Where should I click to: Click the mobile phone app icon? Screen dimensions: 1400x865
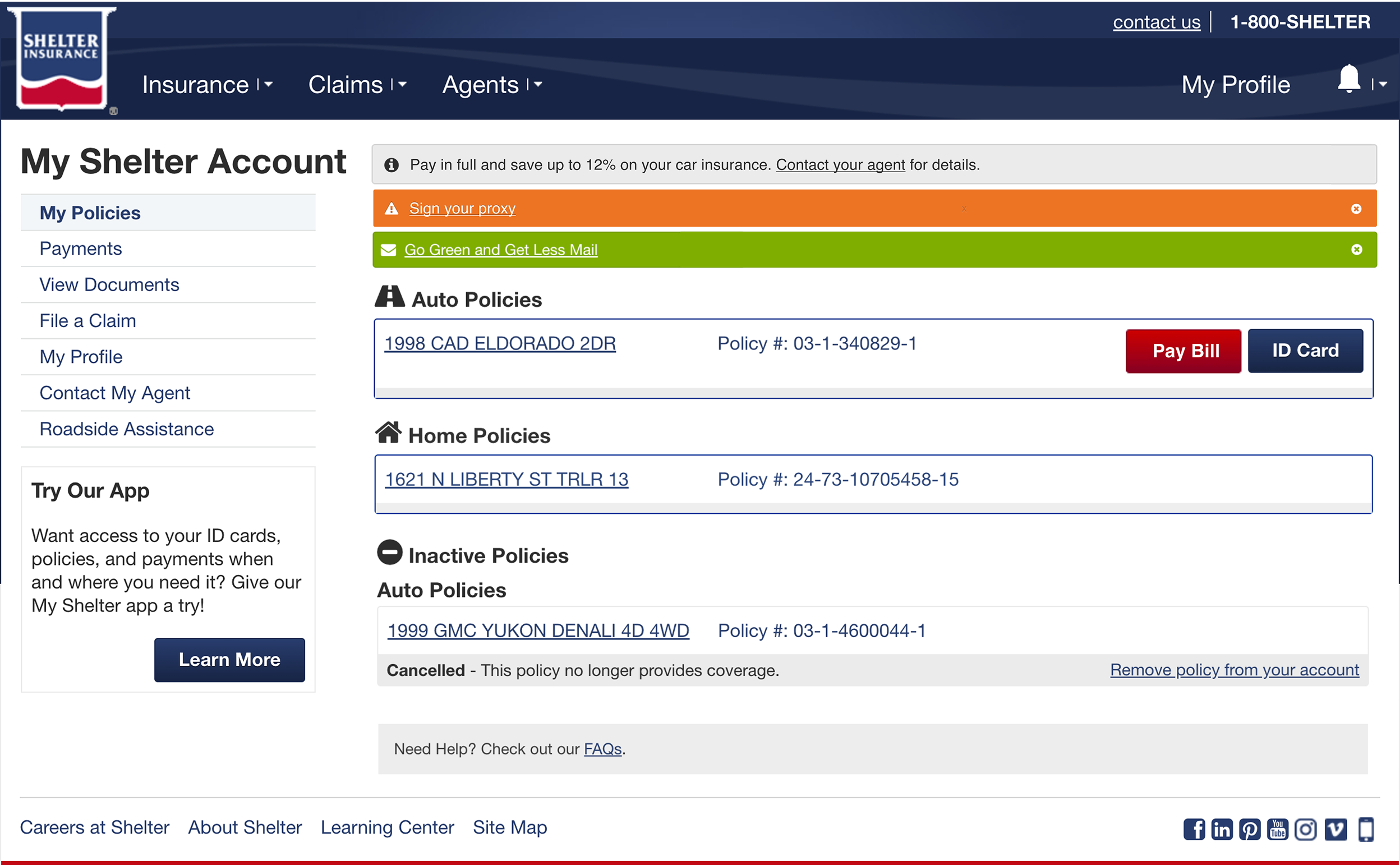(x=1366, y=829)
